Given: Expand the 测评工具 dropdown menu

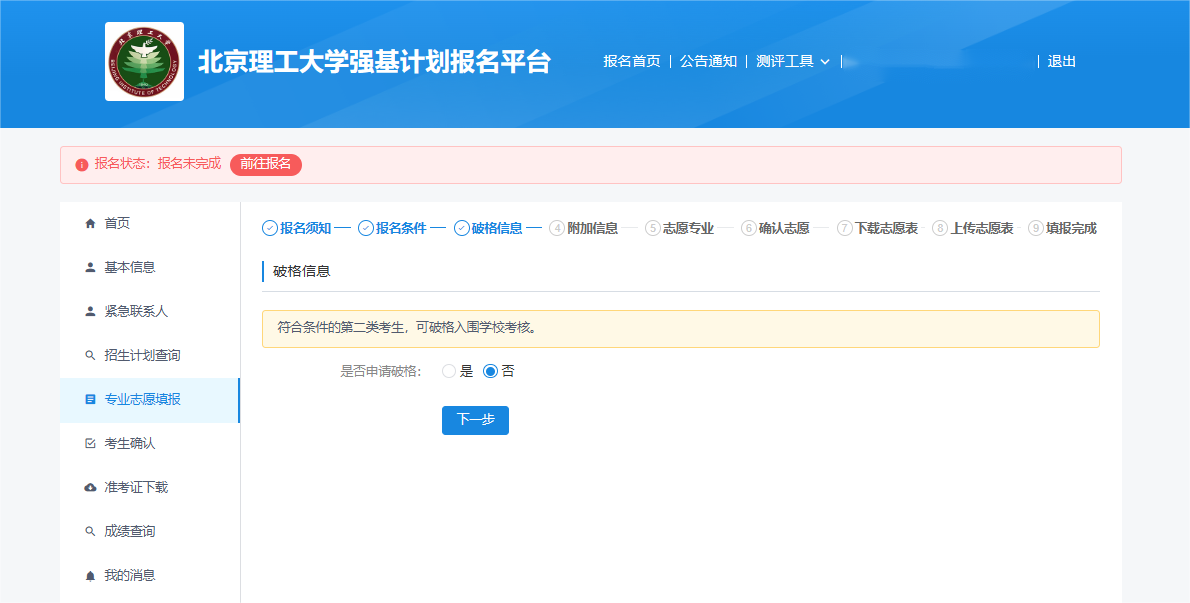Looking at the screenshot, I should pos(793,61).
